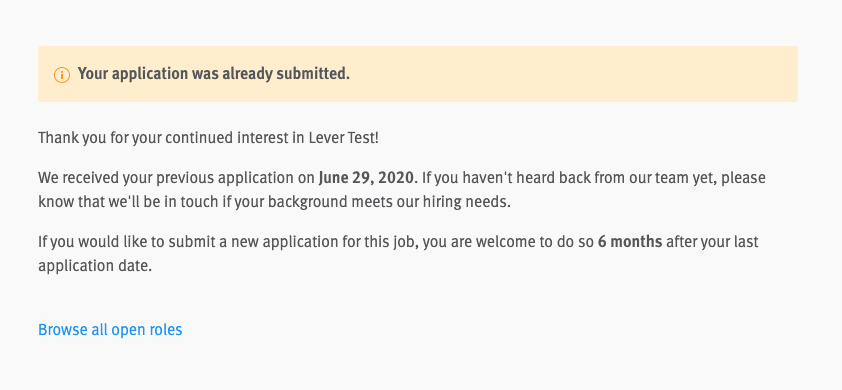Viewport: 842px width, 390px height.
Task: Click the phrase 'you are welcome to do so'
Action: click(508, 242)
